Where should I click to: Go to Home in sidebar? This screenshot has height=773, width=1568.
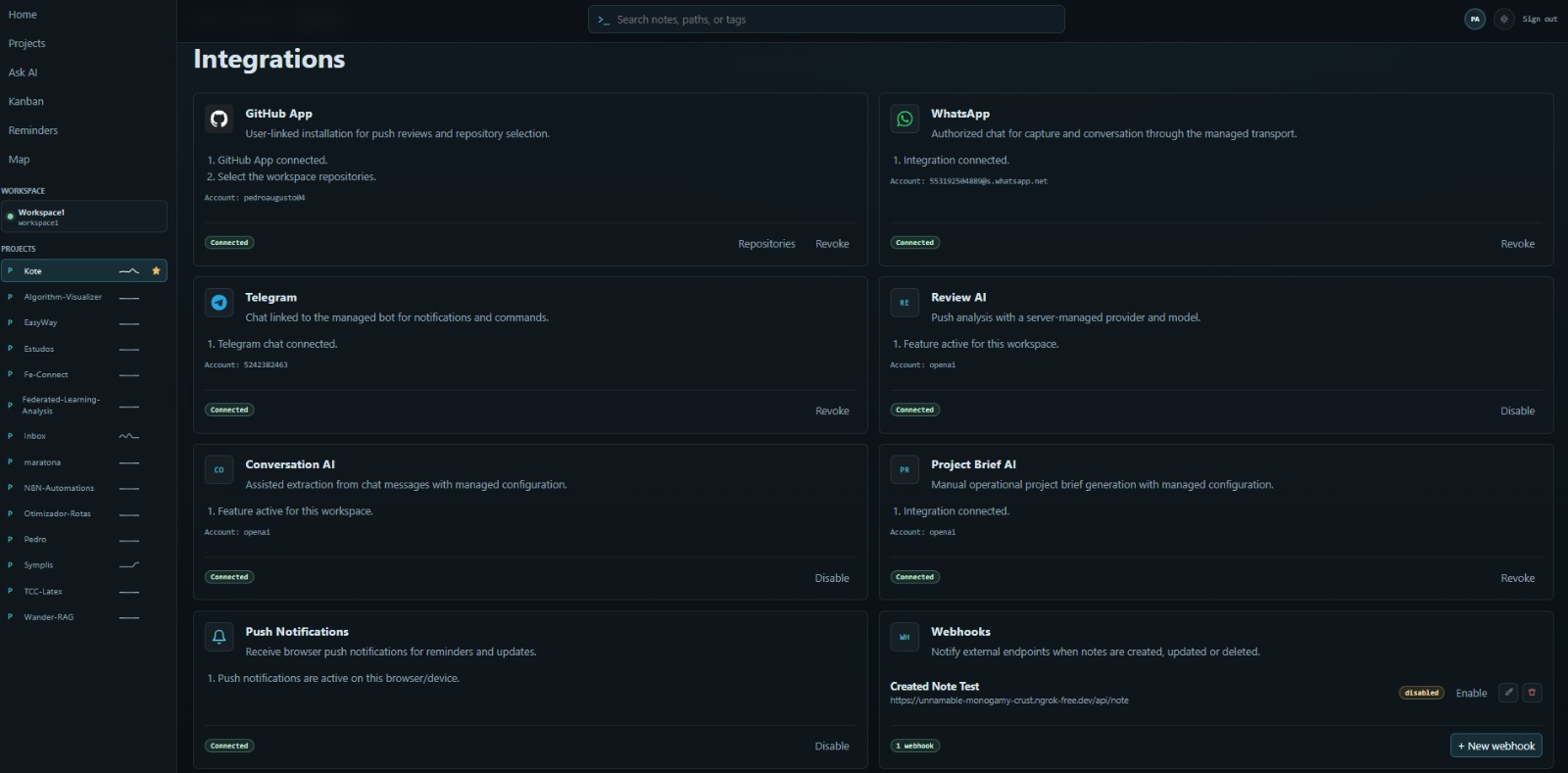coord(23,15)
